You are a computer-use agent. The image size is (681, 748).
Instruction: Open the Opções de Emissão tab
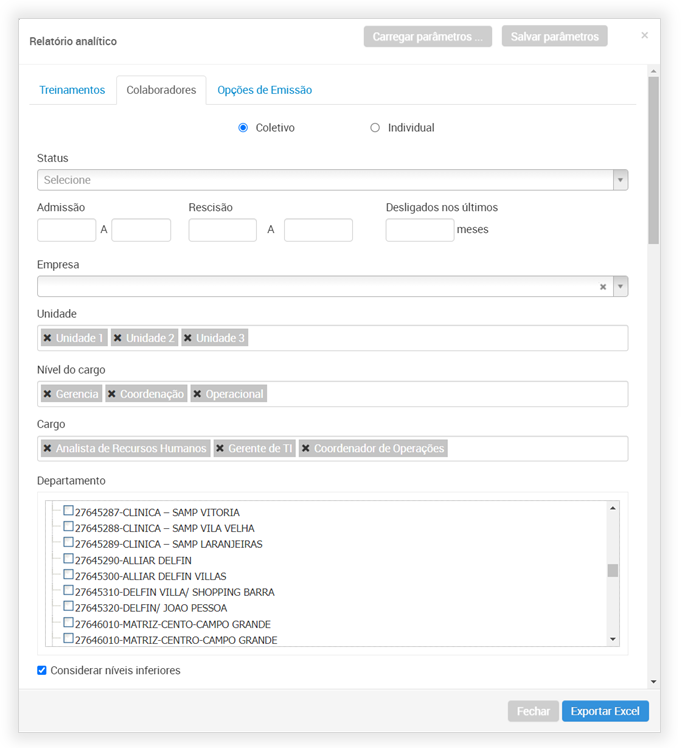[265, 90]
